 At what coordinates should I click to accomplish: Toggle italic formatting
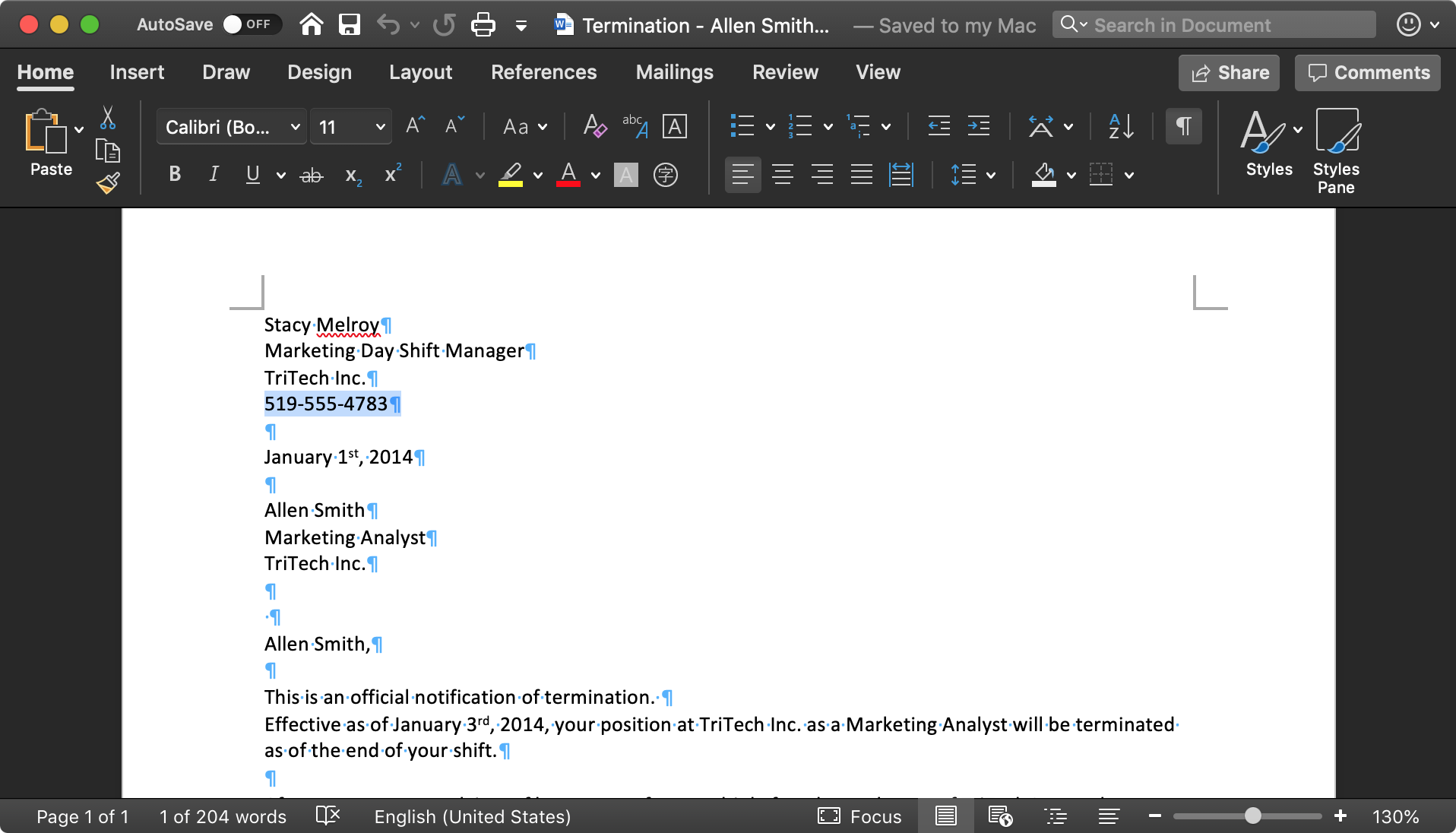click(214, 174)
